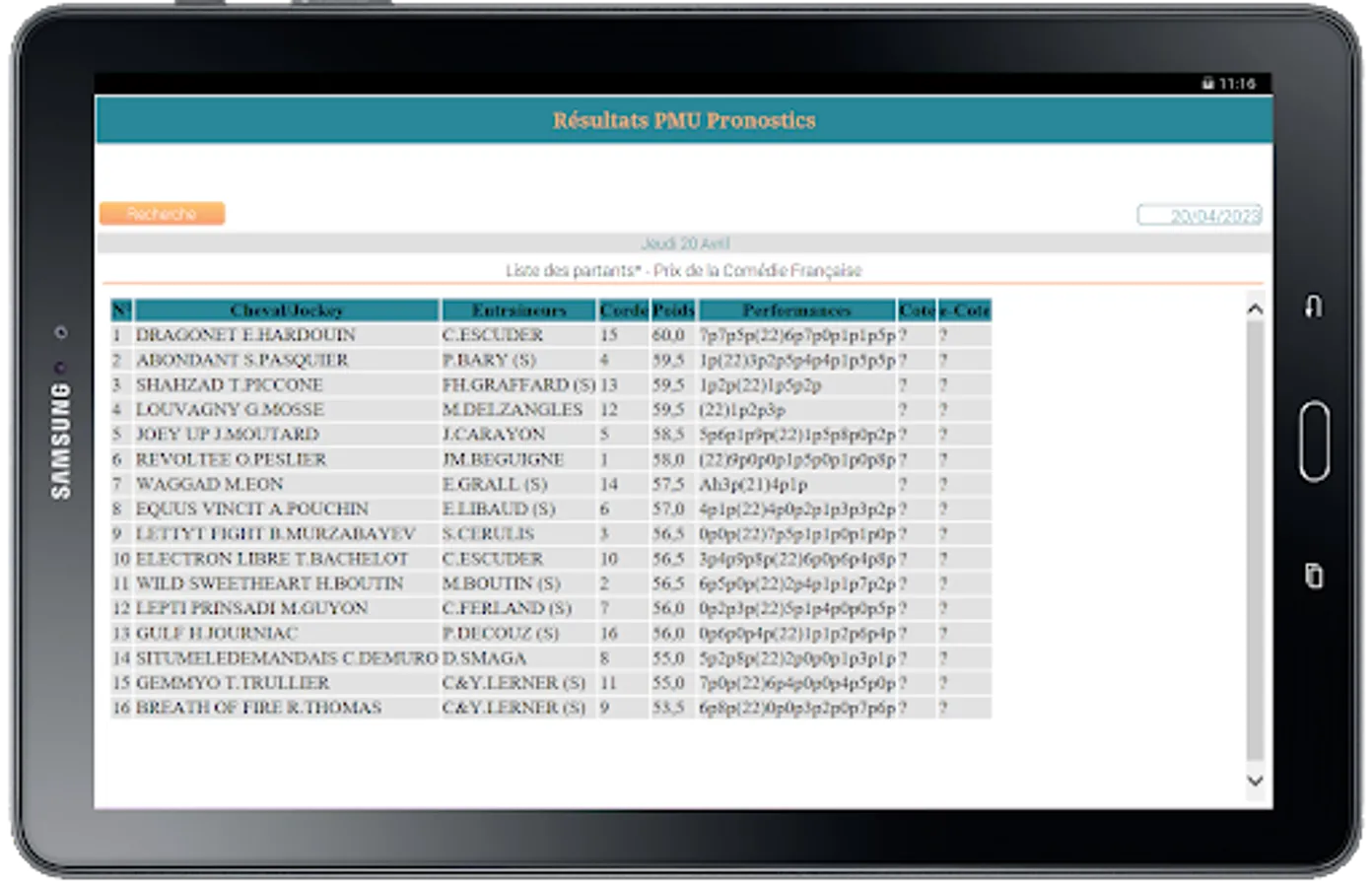Click the vertical scrollbar track
The width and height of the screenshot is (1372, 887).
coord(1255,542)
